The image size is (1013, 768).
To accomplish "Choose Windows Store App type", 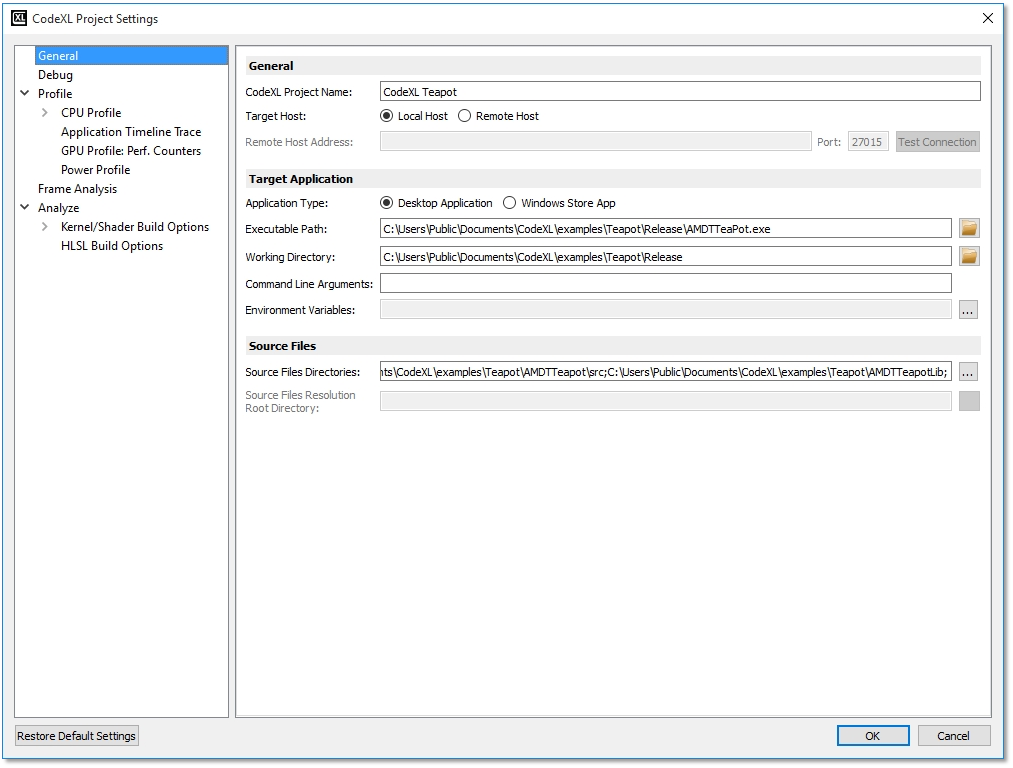I will pyautogui.click(x=509, y=203).
